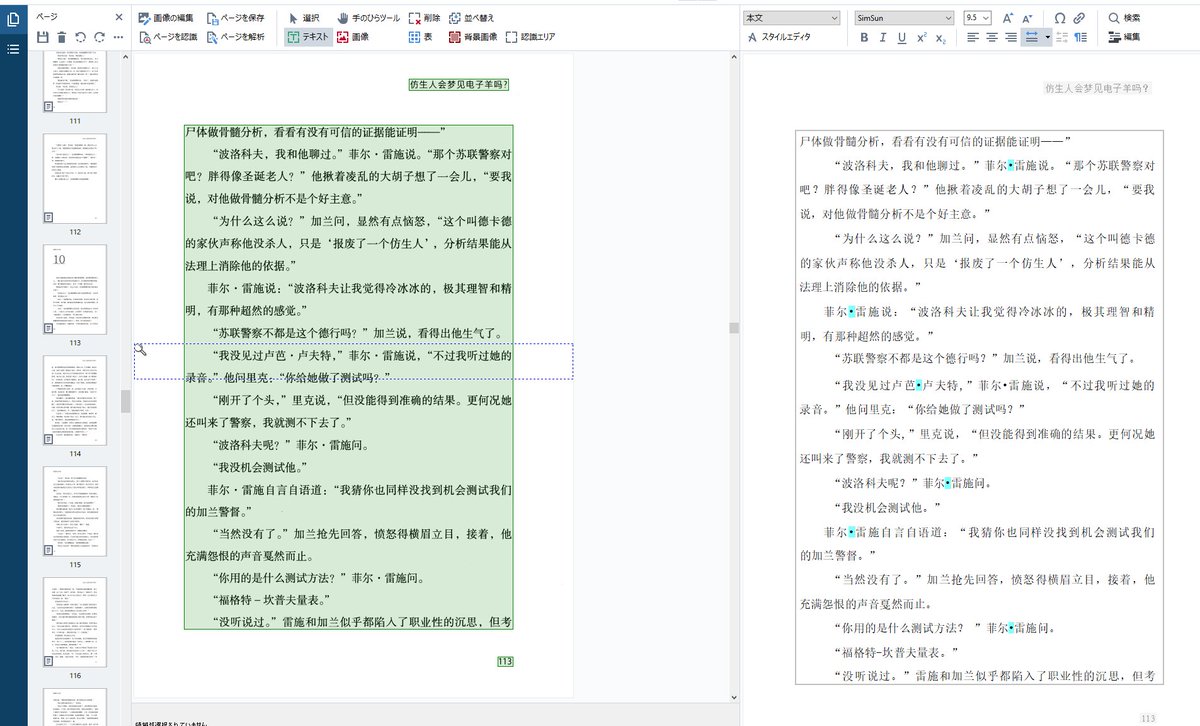The height and width of the screenshot is (726, 1200).
Task: Increase font size with A-up icon
Action: pos(1008,18)
